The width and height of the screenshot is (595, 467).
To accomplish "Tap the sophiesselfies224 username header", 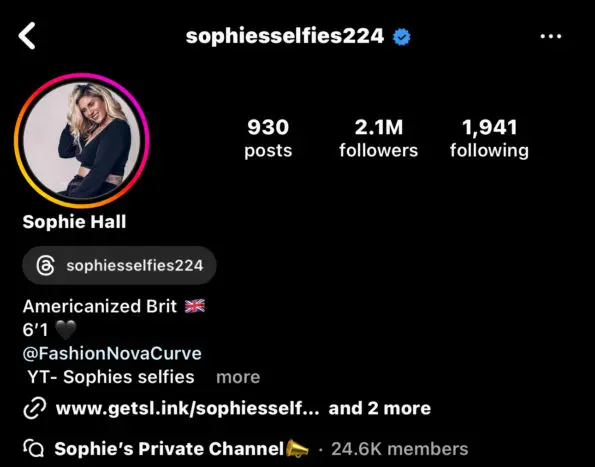I will coord(285,36).
